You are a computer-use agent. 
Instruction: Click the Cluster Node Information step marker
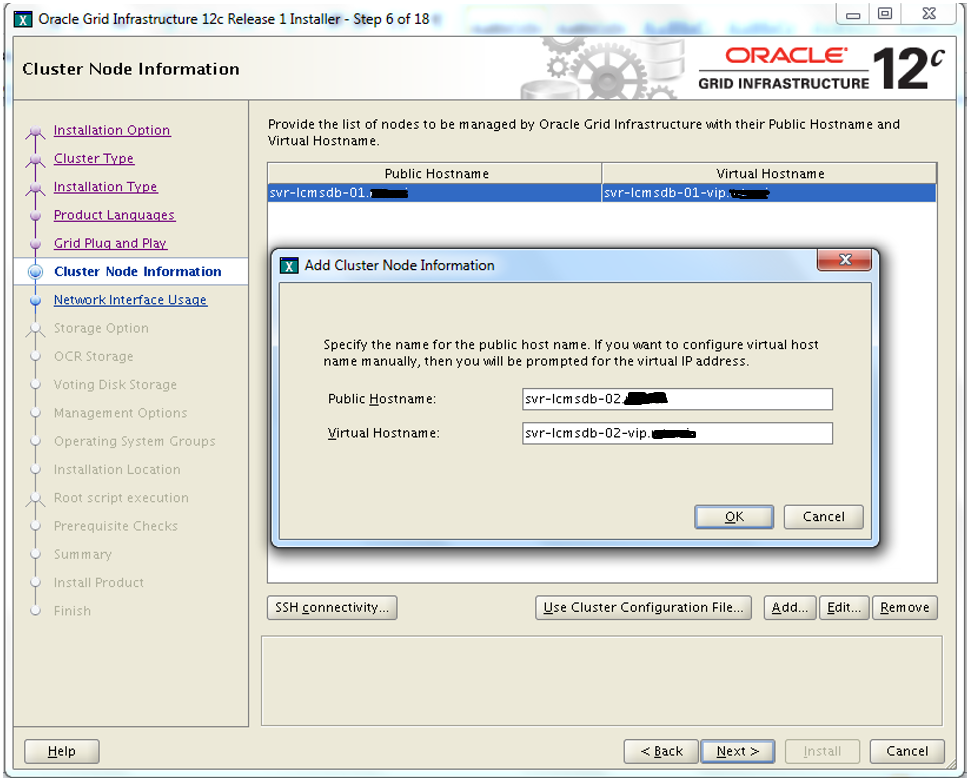click(36, 272)
